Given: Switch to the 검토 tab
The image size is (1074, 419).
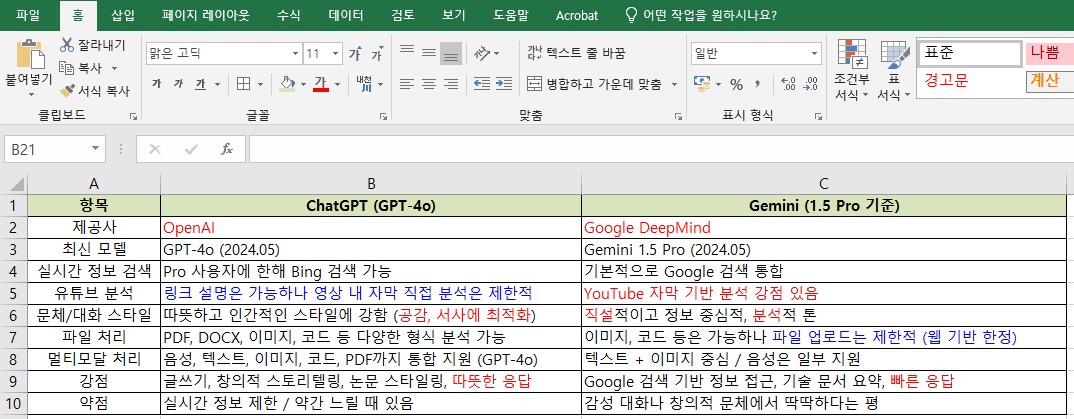Looking at the screenshot, I should [403, 15].
